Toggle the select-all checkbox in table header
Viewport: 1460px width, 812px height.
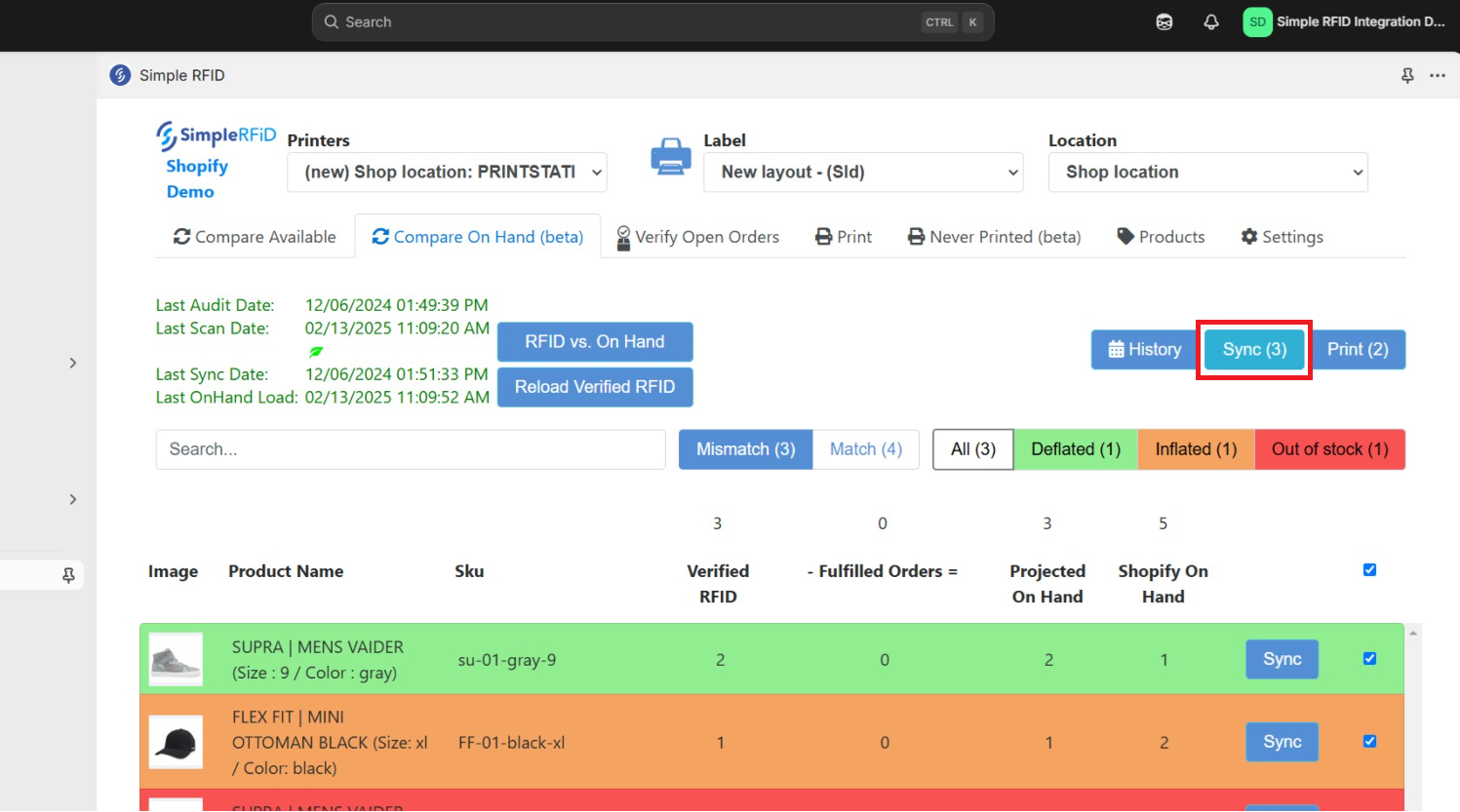(x=1369, y=570)
